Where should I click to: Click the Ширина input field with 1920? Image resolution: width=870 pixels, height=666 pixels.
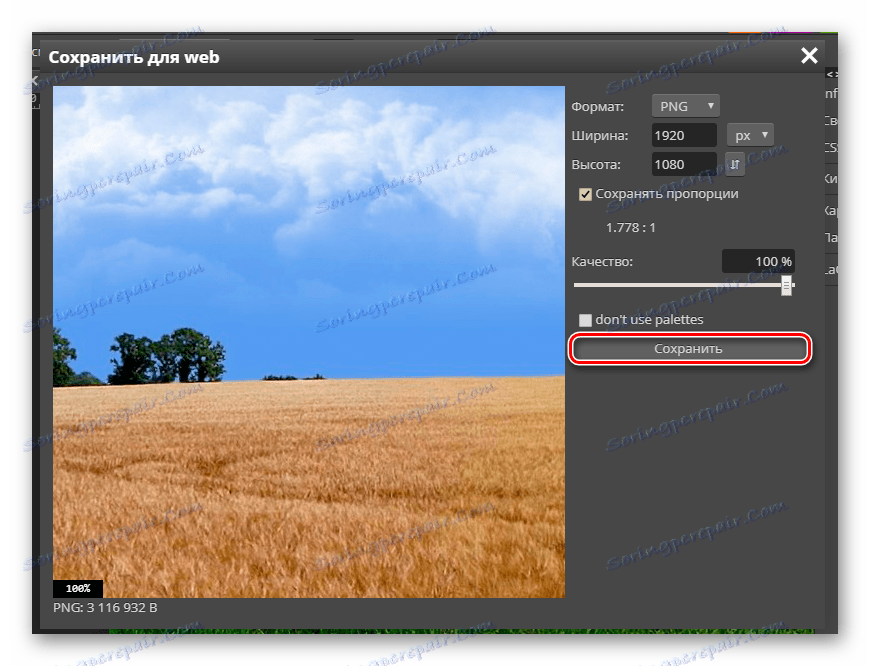pos(684,135)
